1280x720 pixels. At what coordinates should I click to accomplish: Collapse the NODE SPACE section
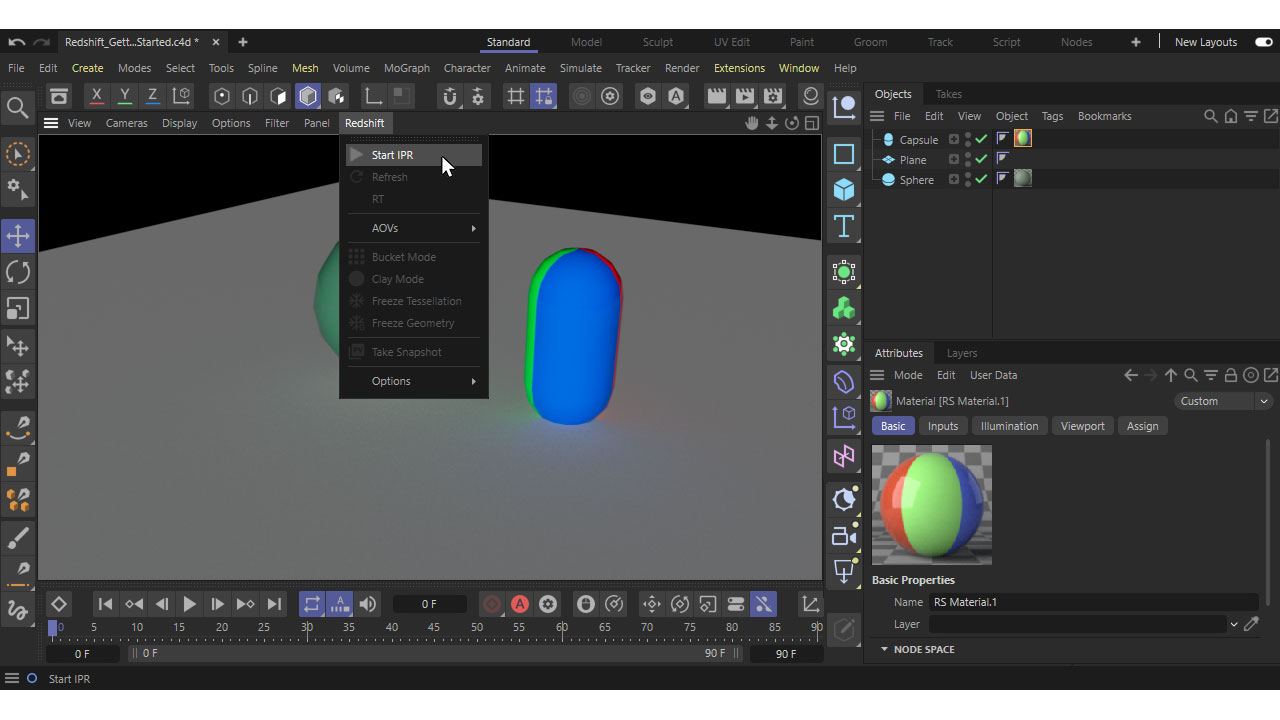(x=884, y=649)
